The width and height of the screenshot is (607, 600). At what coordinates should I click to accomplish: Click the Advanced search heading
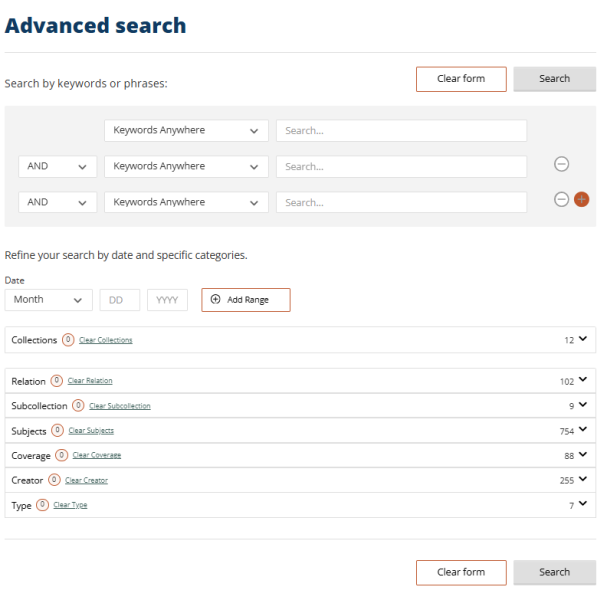[95, 26]
